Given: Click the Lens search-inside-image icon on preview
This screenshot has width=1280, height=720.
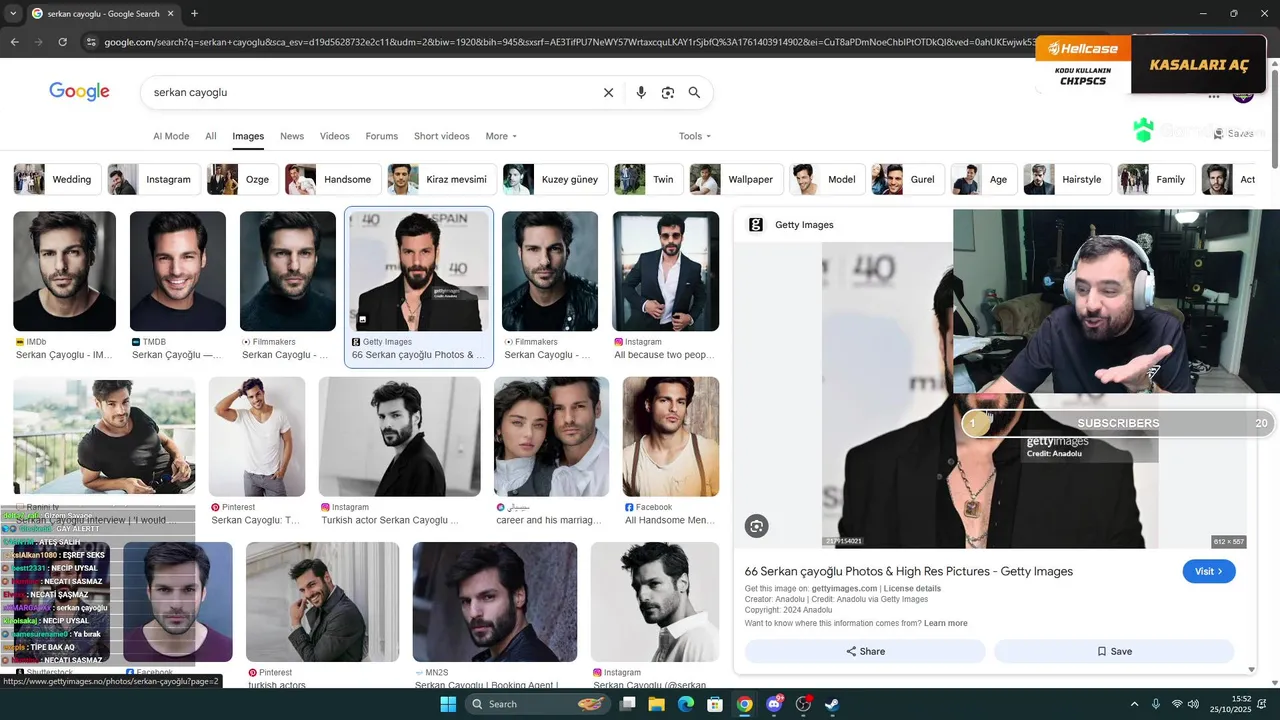Looking at the screenshot, I should [x=757, y=526].
